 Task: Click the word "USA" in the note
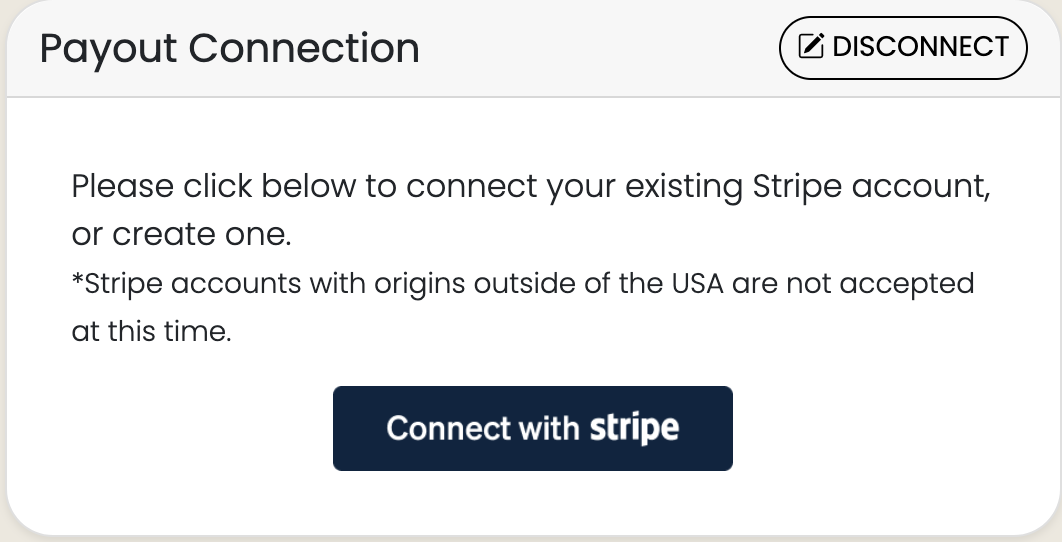coord(698,283)
